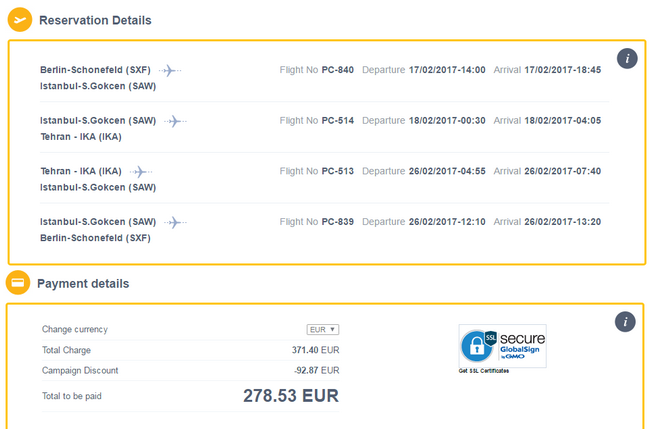
Task: Click plane icon for Istanbul to Berlin flight
Action: click(x=175, y=223)
